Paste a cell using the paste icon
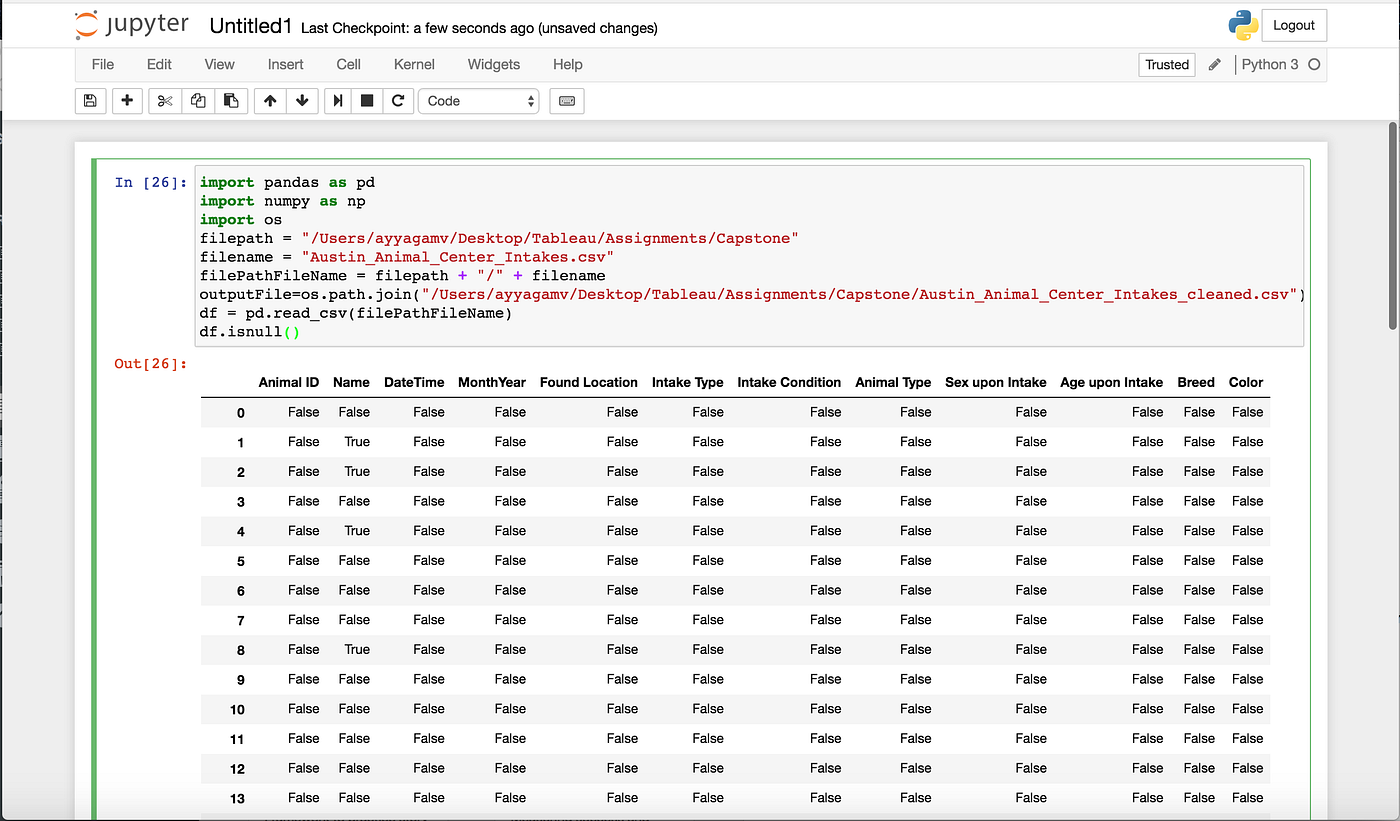 coord(231,100)
